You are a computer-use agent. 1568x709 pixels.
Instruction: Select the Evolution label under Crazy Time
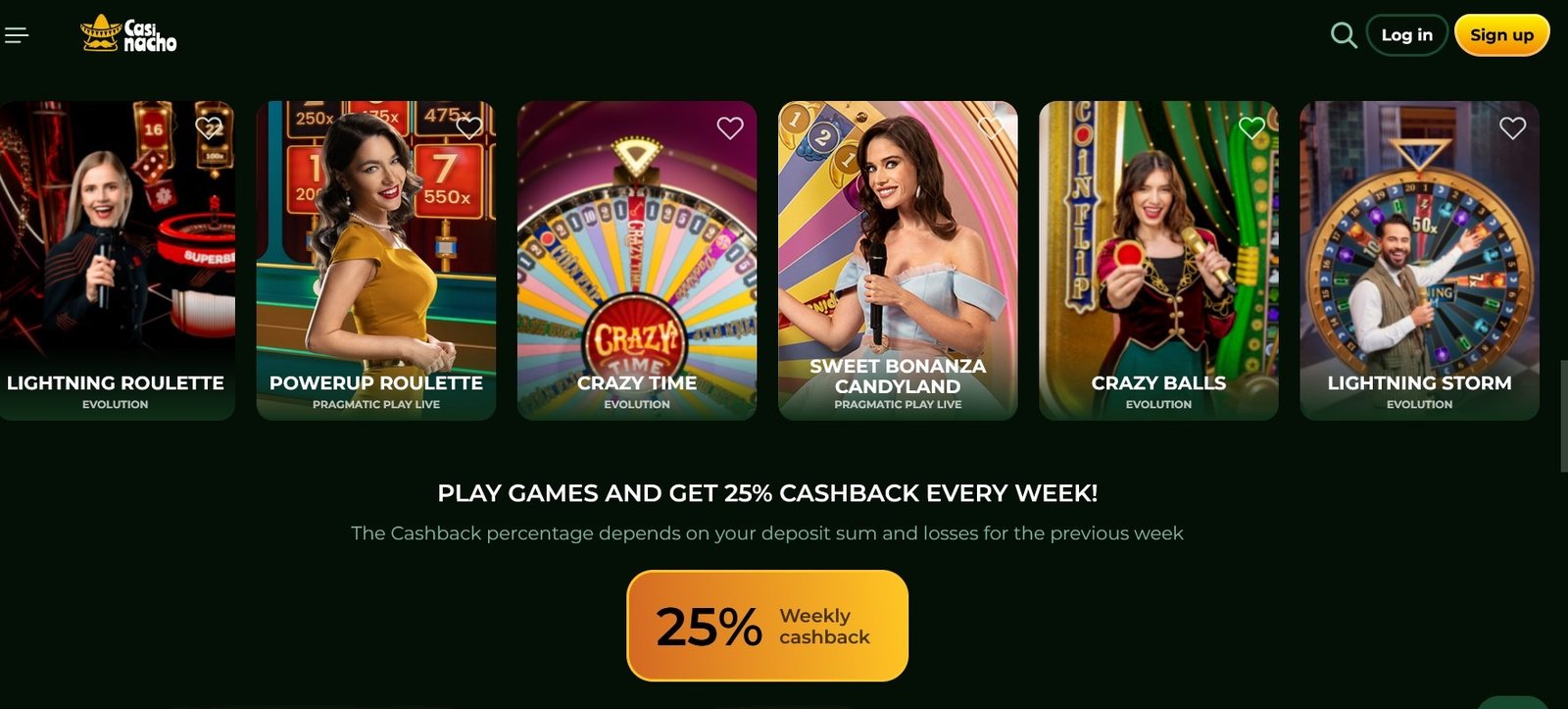point(637,404)
